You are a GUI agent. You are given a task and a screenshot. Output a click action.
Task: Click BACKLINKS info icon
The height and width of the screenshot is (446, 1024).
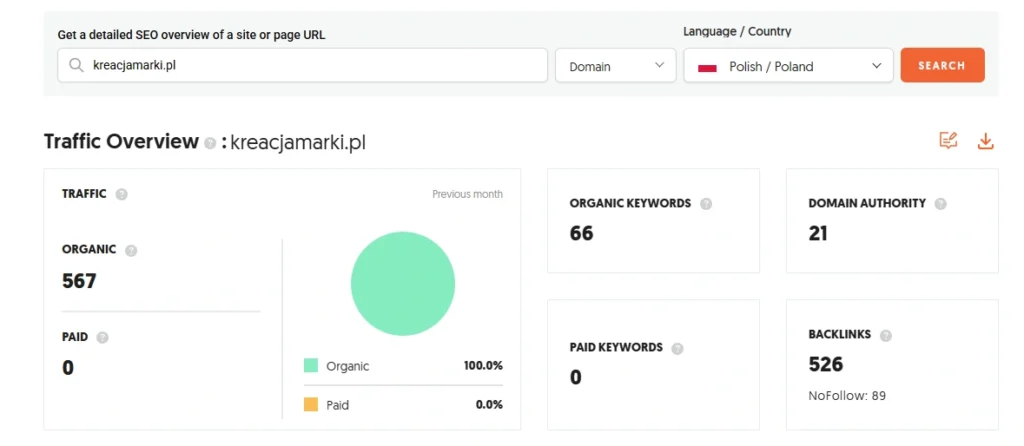pos(885,335)
